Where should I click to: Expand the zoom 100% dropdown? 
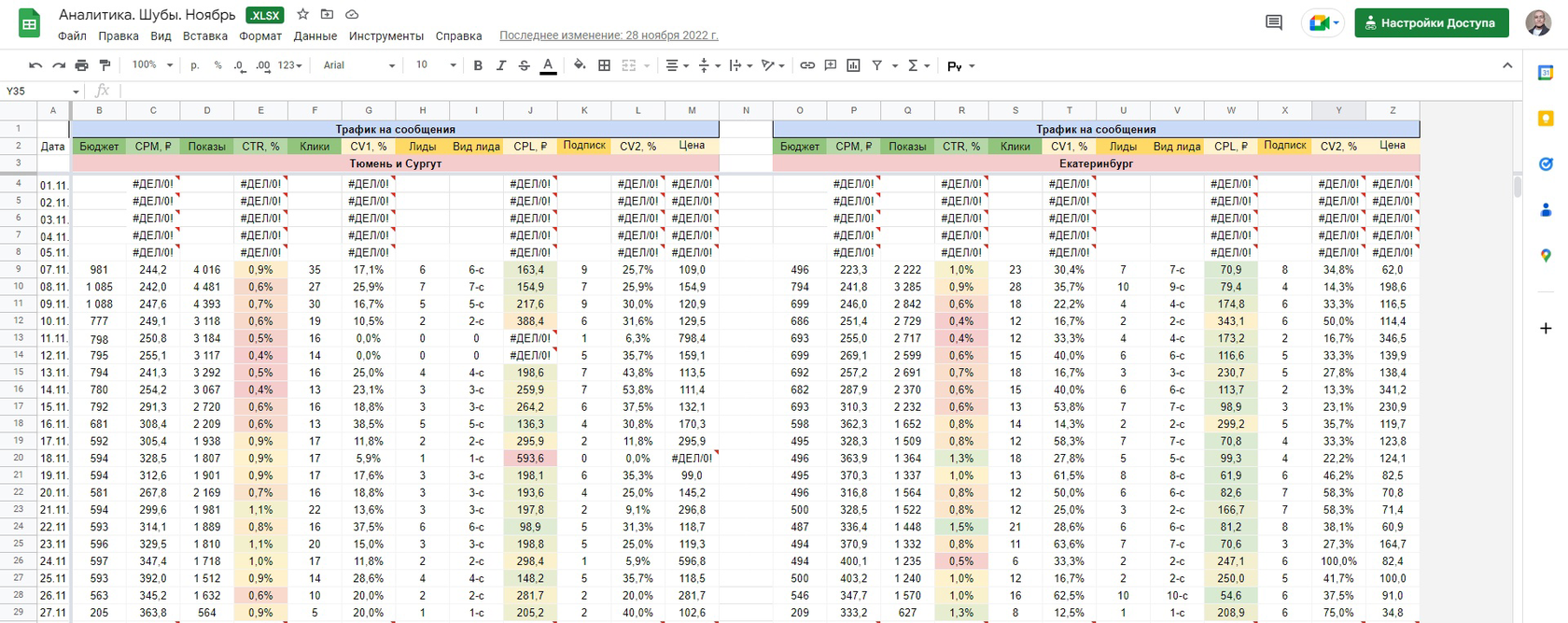tap(152, 65)
